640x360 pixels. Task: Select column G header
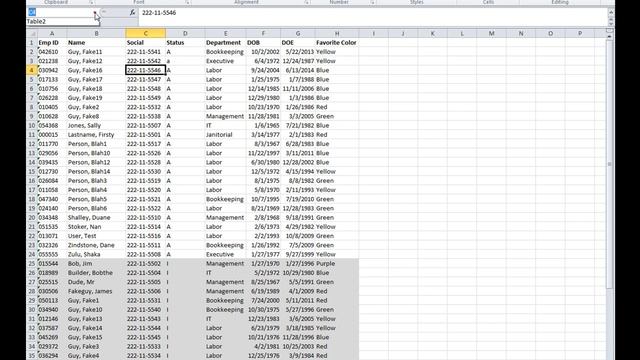coord(298,33)
